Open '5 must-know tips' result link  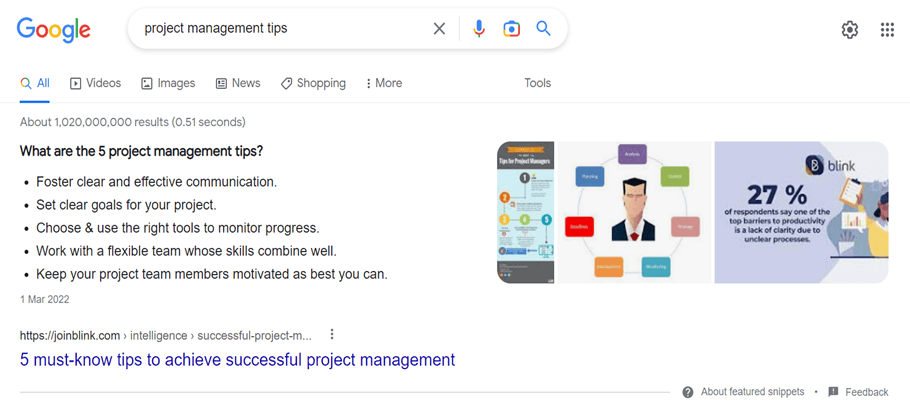pyautogui.click(x=237, y=360)
